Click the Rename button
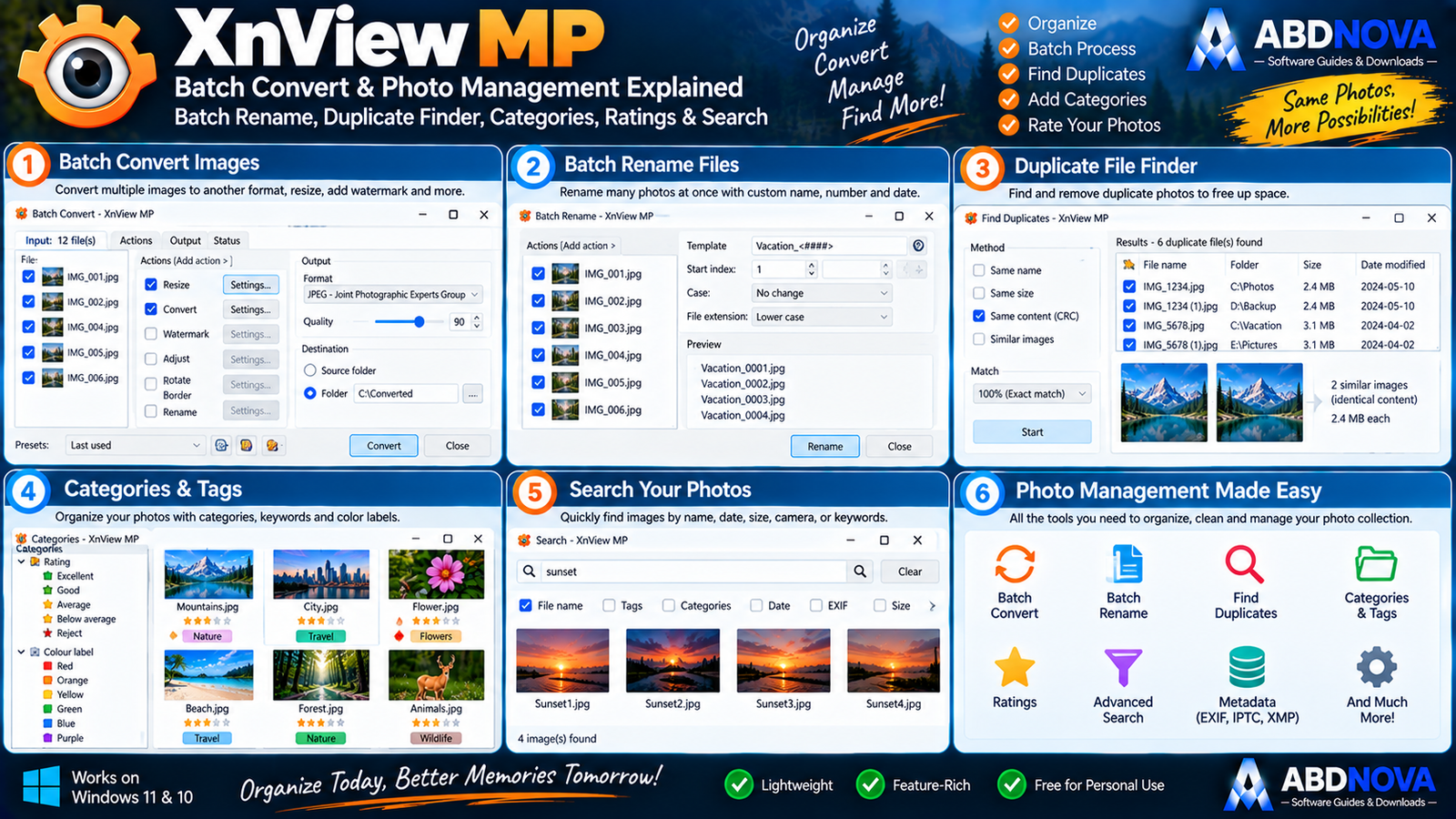1456x819 pixels. 825,446
